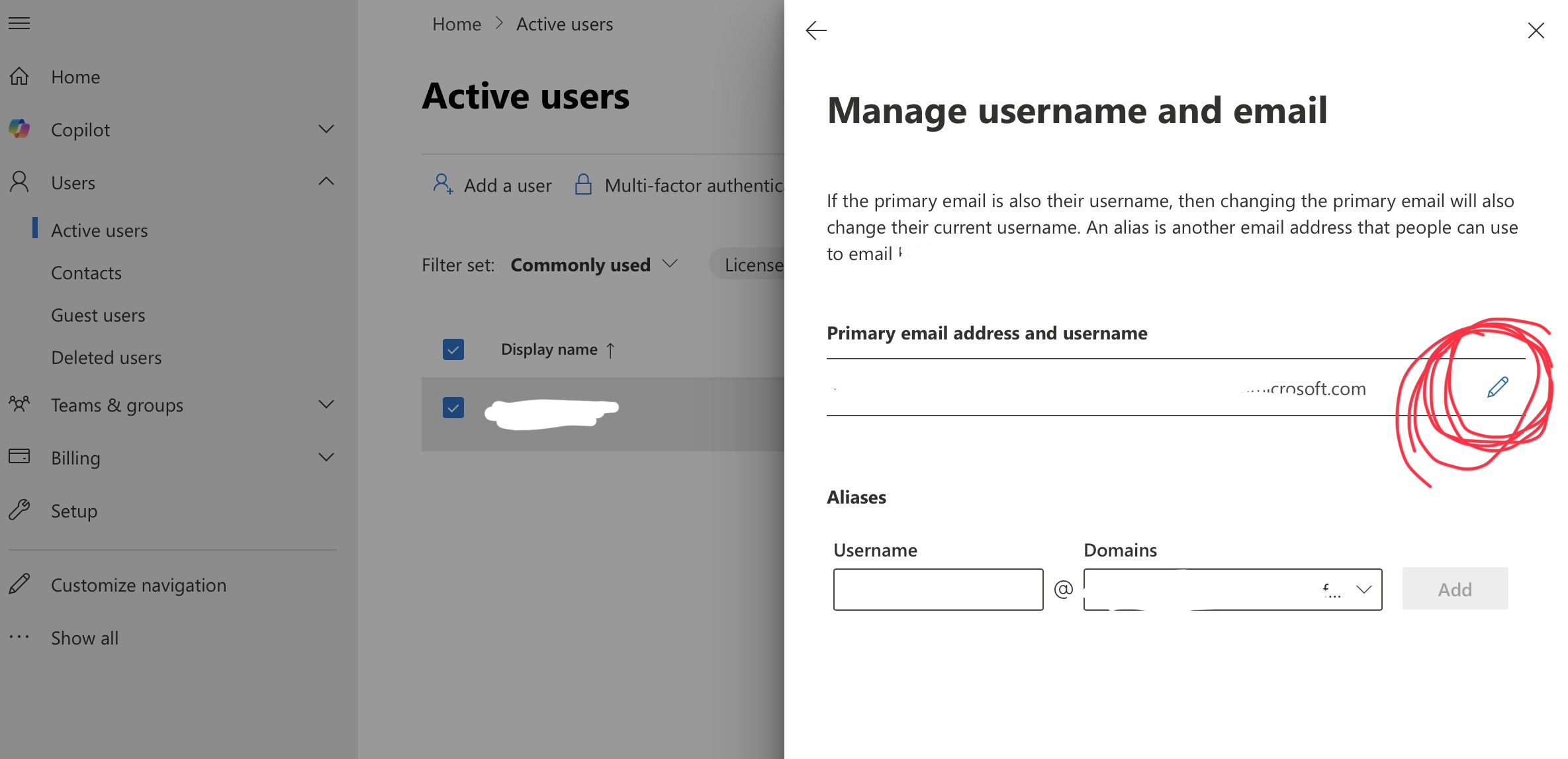Click the alias Username input field
This screenshot has width=1568, height=759.
point(938,590)
